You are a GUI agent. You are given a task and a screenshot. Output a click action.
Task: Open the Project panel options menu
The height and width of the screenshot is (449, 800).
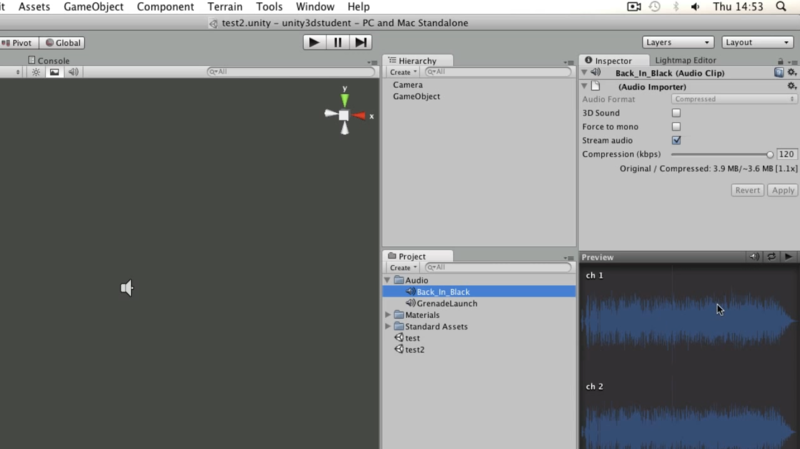pos(569,258)
